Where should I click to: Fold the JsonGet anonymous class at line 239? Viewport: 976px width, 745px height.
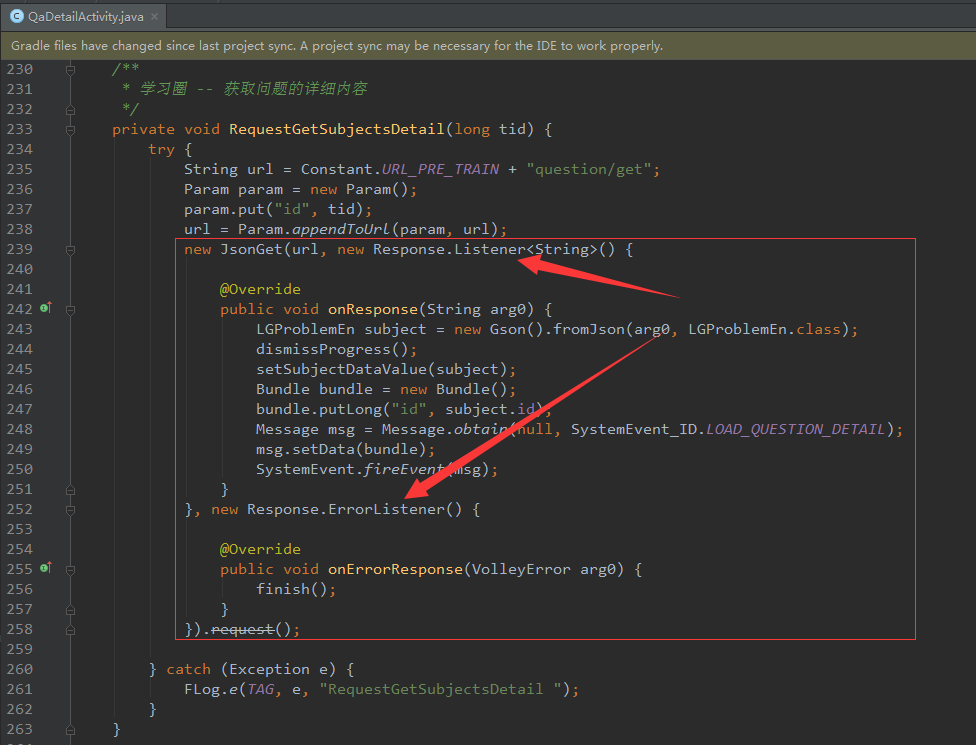tap(70, 249)
